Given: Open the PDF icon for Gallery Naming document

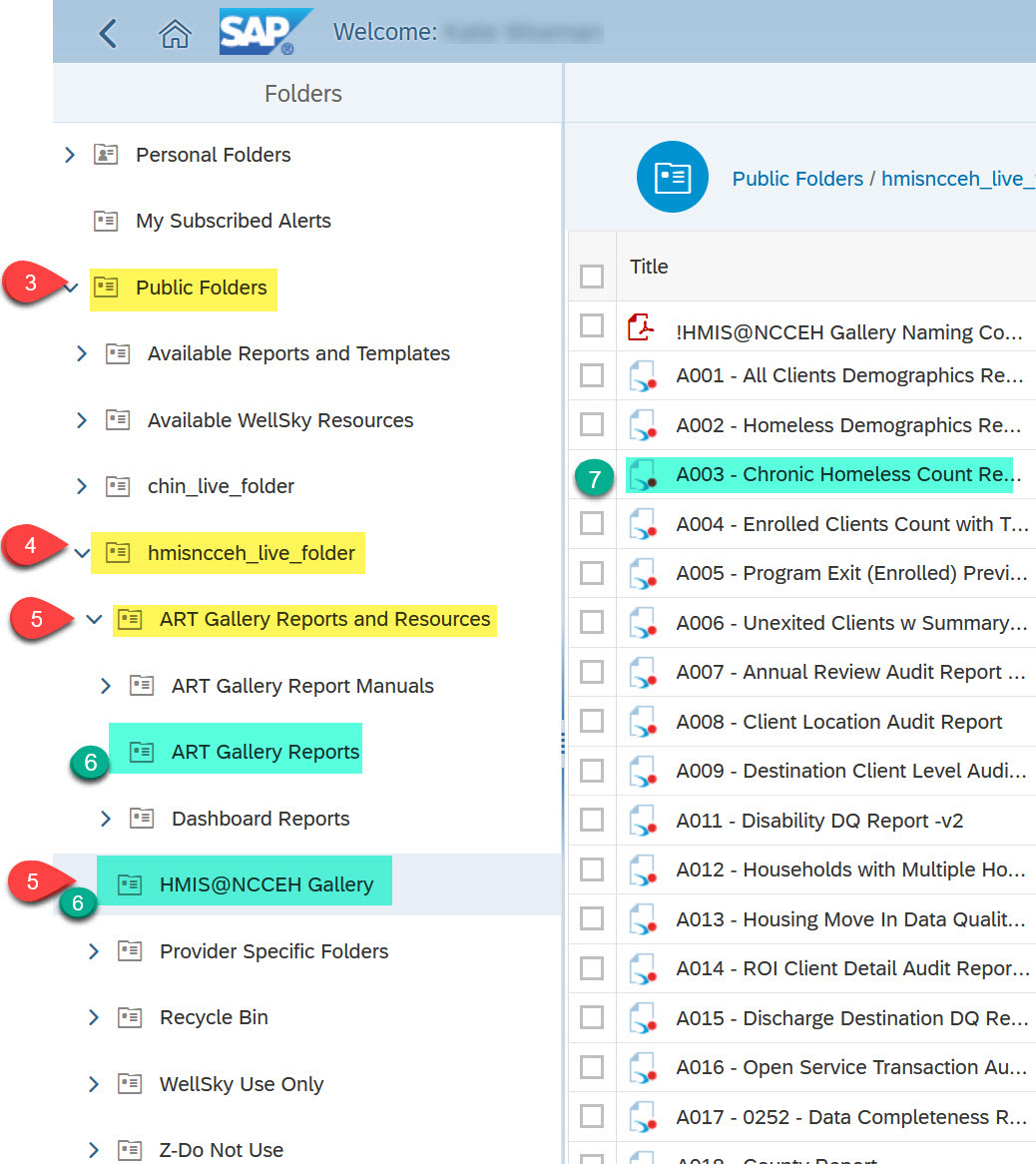Looking at the screenshot, I should (641, 327).
